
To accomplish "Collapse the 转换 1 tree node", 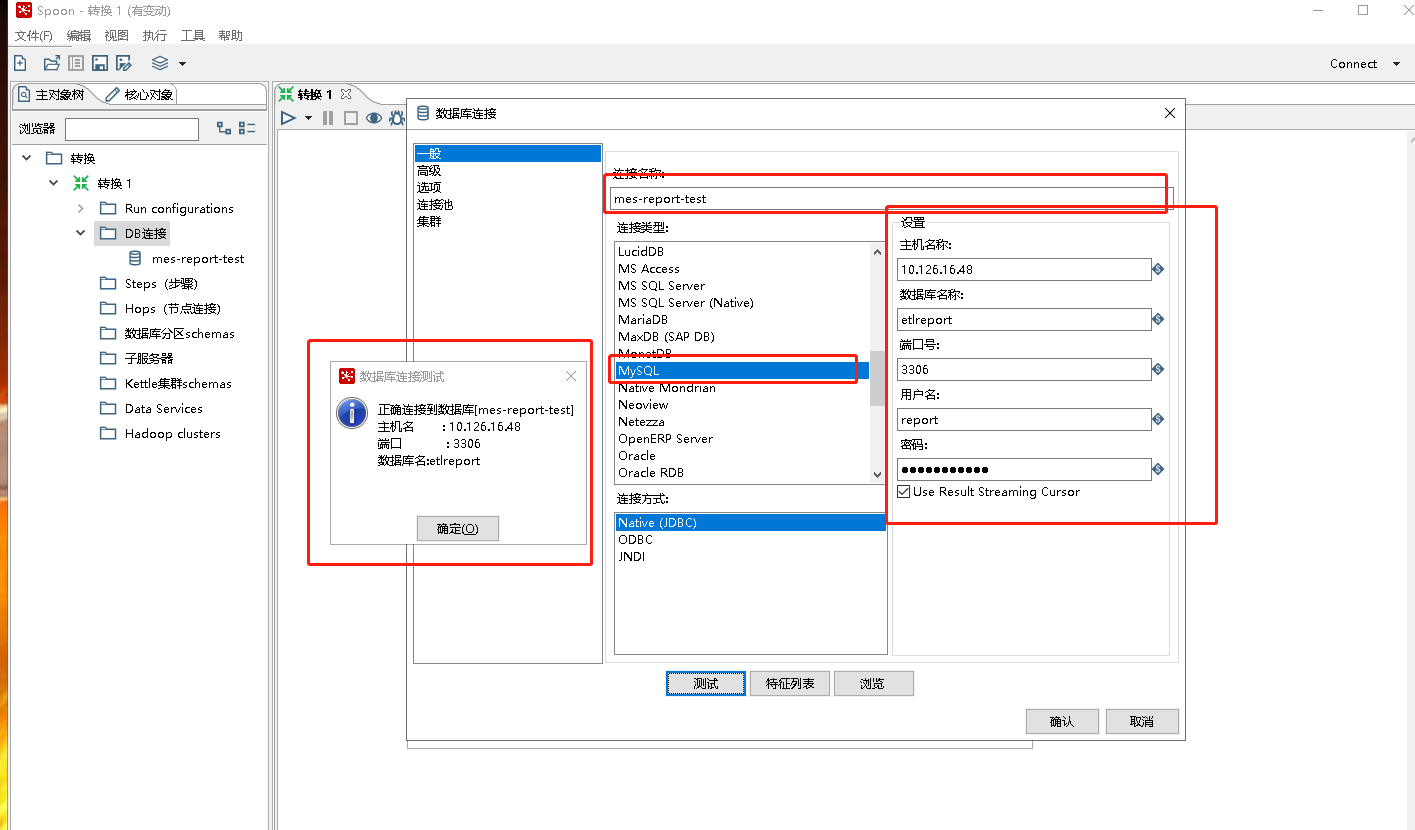I will tap(54, 183).
